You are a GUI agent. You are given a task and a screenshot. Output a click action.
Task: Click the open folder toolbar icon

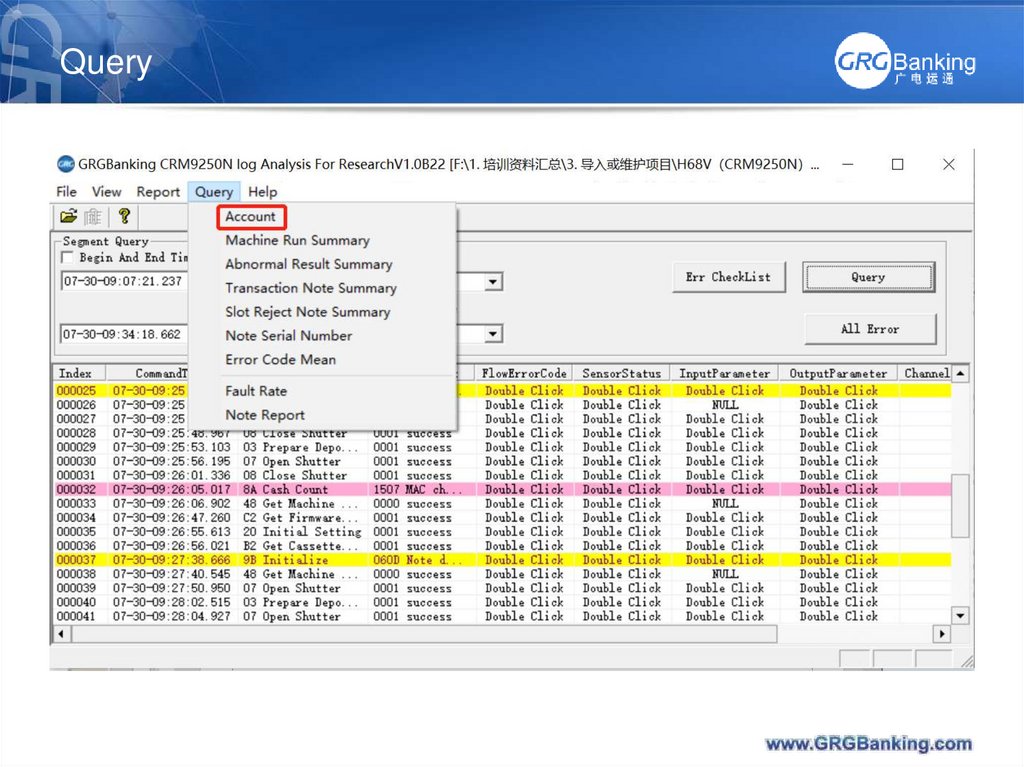coord(69,216)
